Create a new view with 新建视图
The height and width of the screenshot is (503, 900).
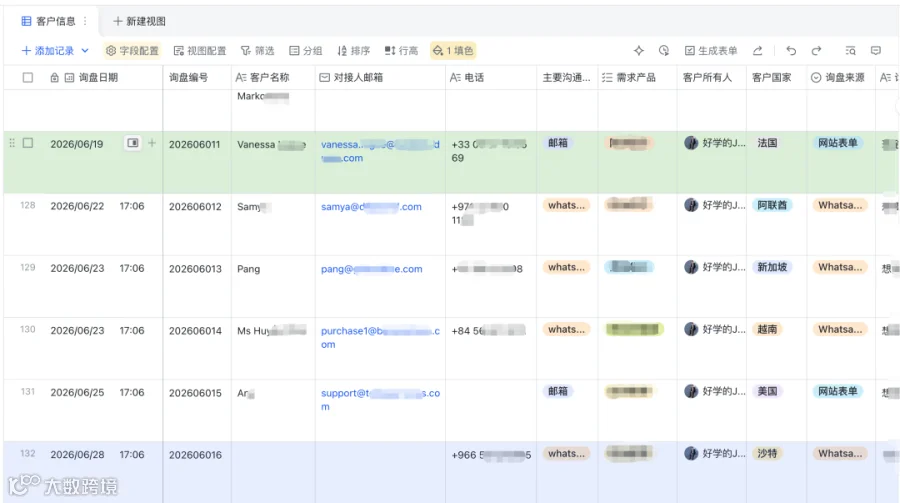(139, 21)
